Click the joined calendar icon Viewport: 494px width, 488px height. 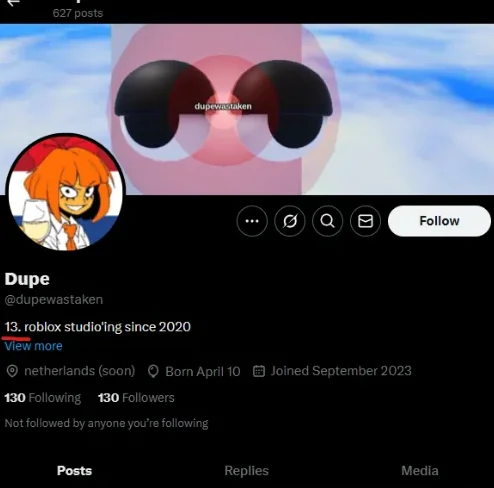259,371
